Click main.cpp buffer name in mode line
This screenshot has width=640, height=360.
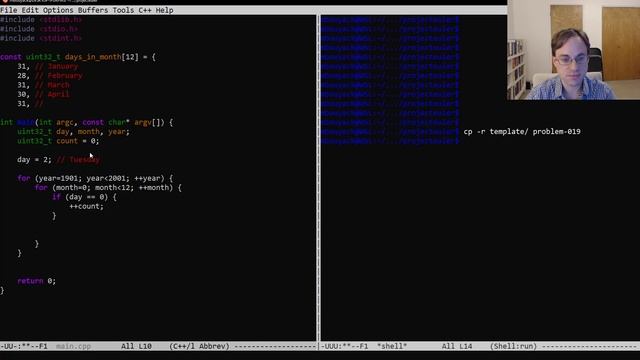coord(73,346)
